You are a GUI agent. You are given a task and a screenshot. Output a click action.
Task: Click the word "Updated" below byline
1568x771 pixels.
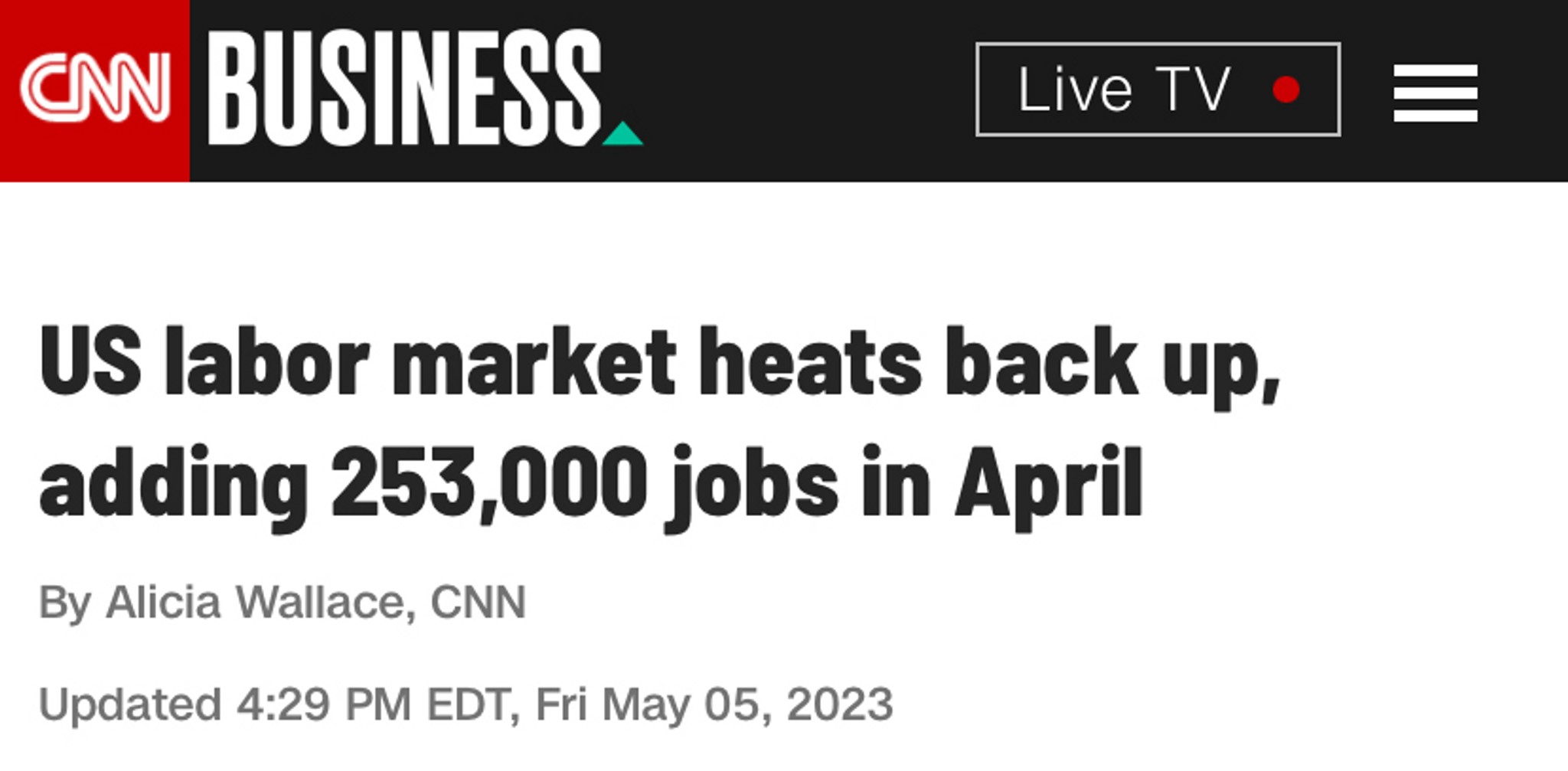(130, 704)
